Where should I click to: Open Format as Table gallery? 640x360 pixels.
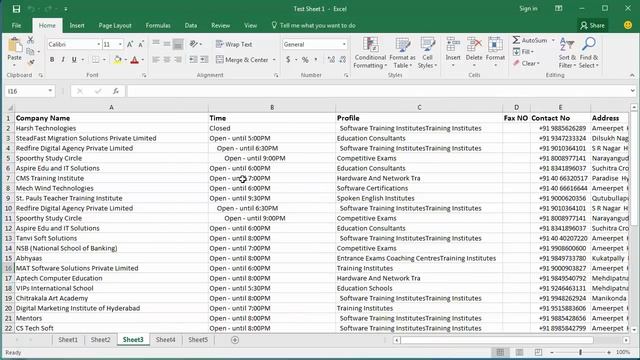(x=402, y=53)
